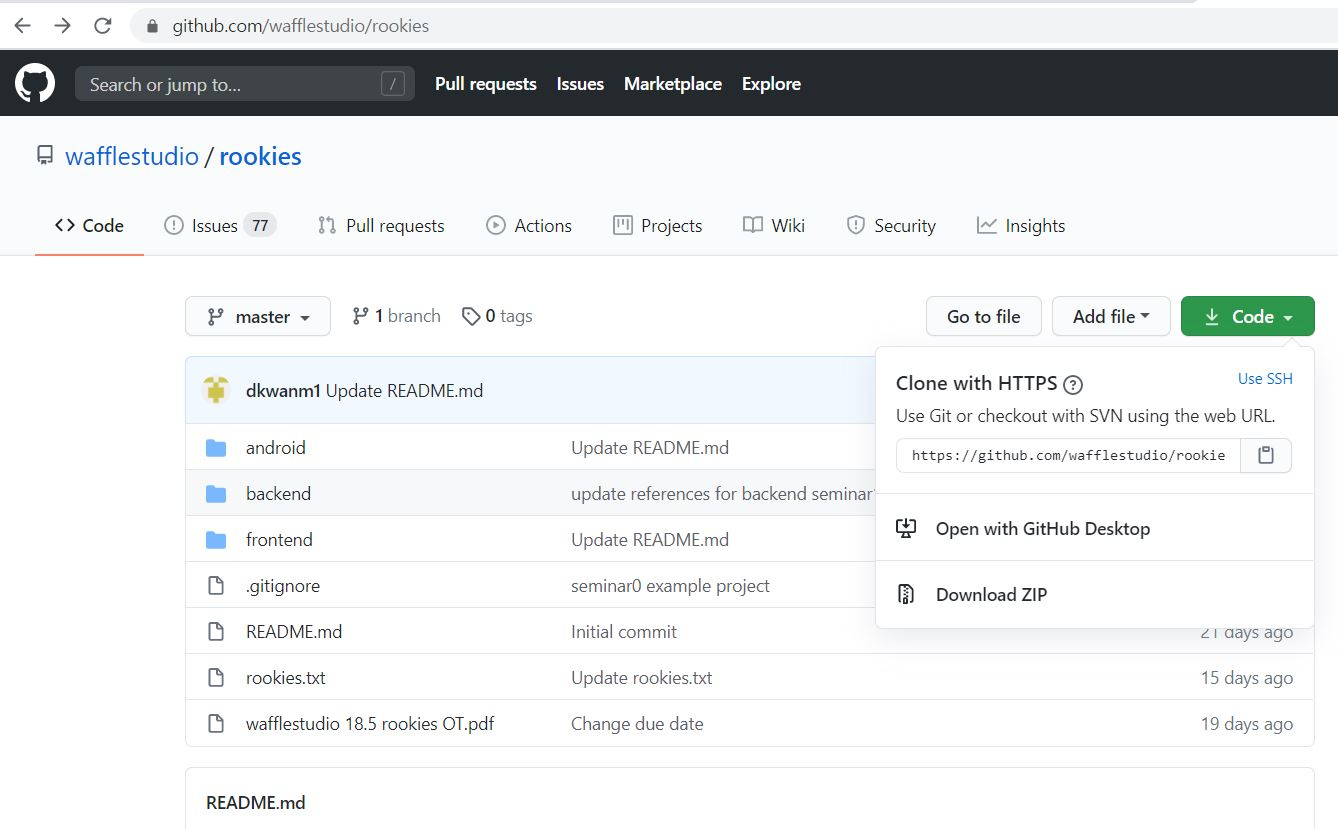
Task: Open the Insights tab
Action: (1021, 226)
